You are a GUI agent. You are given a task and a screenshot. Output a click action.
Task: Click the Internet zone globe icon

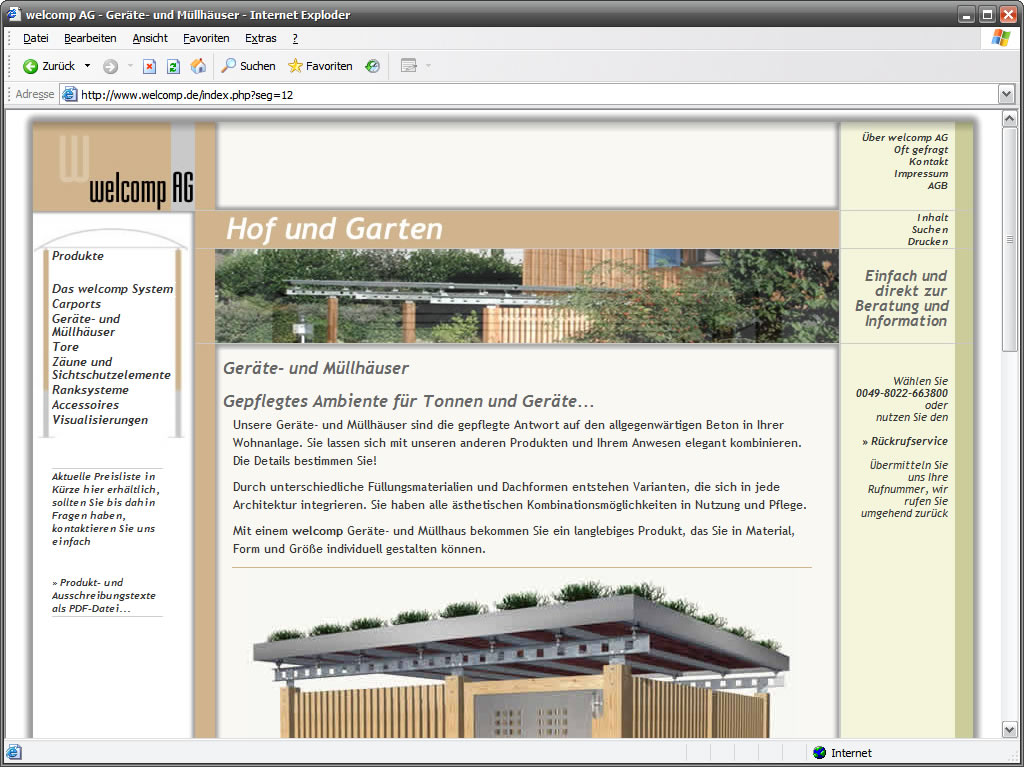pos(820,752)
